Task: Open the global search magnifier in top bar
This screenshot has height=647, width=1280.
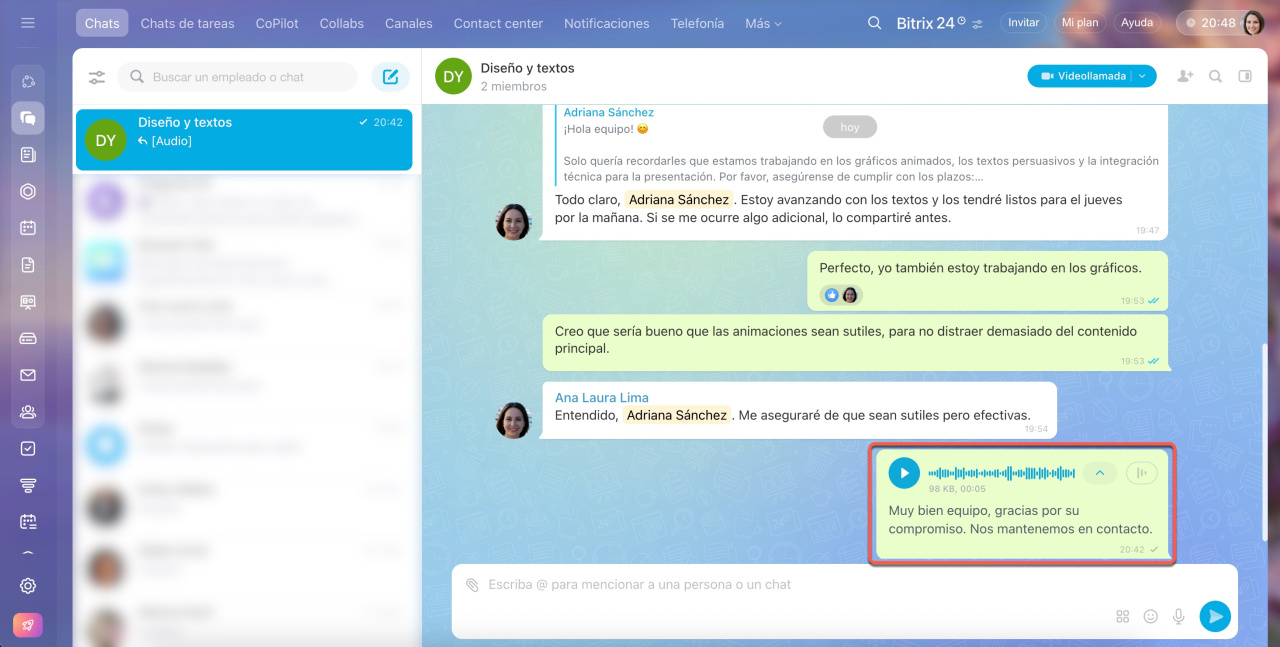Action: (x=875, y=23)
